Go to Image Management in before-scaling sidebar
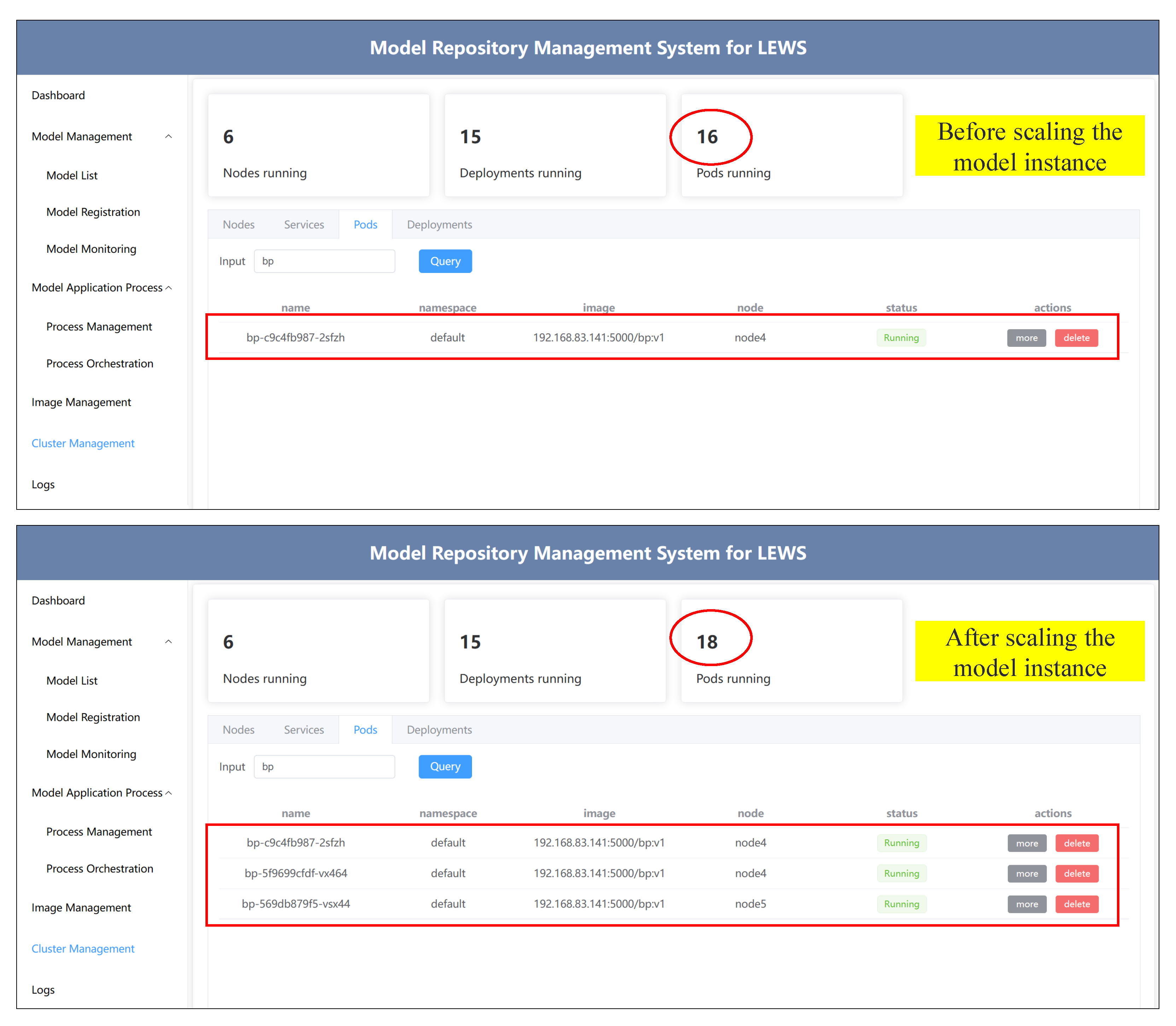The width and height of the screenshot is (1176, 1026). [81, 402]
